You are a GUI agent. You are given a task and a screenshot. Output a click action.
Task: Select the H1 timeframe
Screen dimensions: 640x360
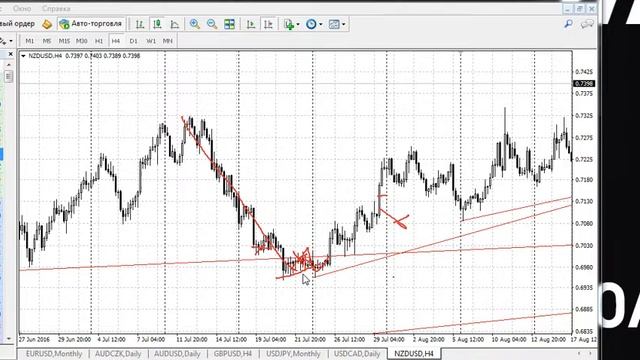pyautogui.click(x=99, y=41)
